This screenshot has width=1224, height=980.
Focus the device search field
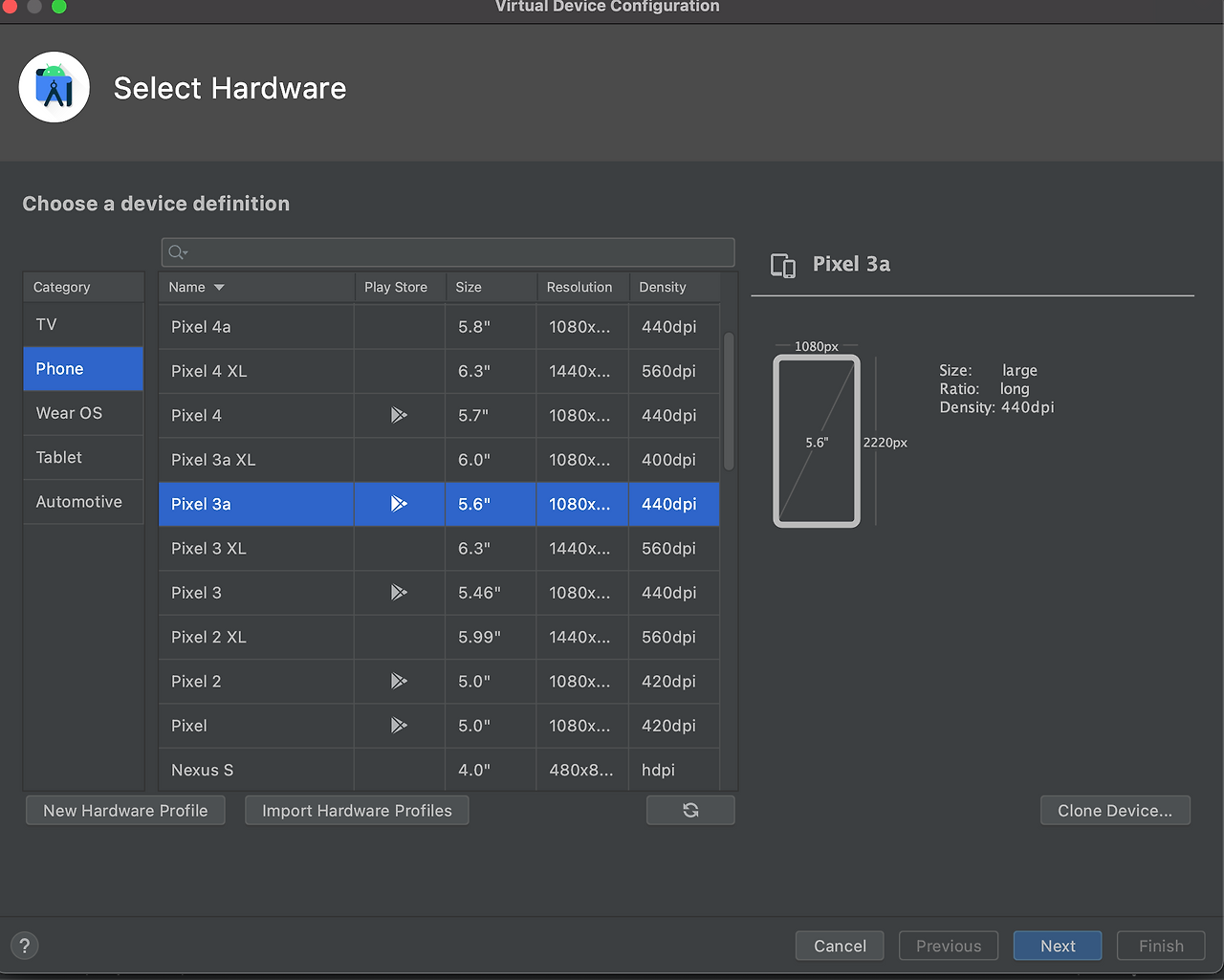[x=448, y=252]
